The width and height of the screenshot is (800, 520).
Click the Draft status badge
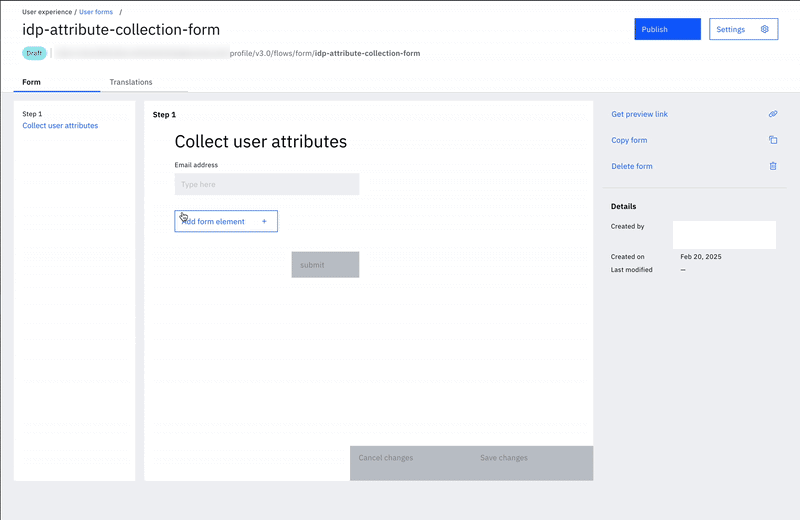point(34,53)
